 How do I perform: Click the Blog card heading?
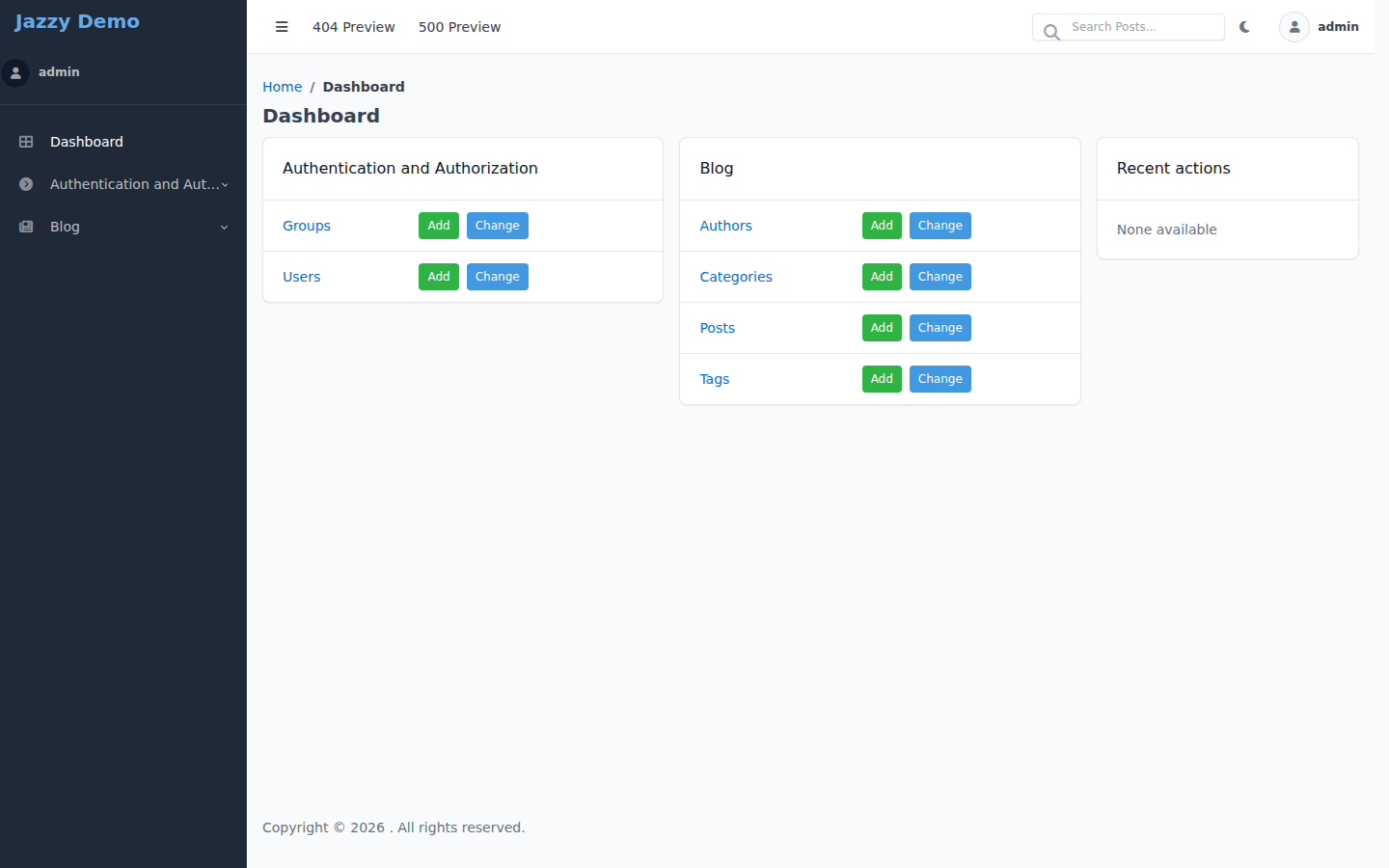coord(717,168)
